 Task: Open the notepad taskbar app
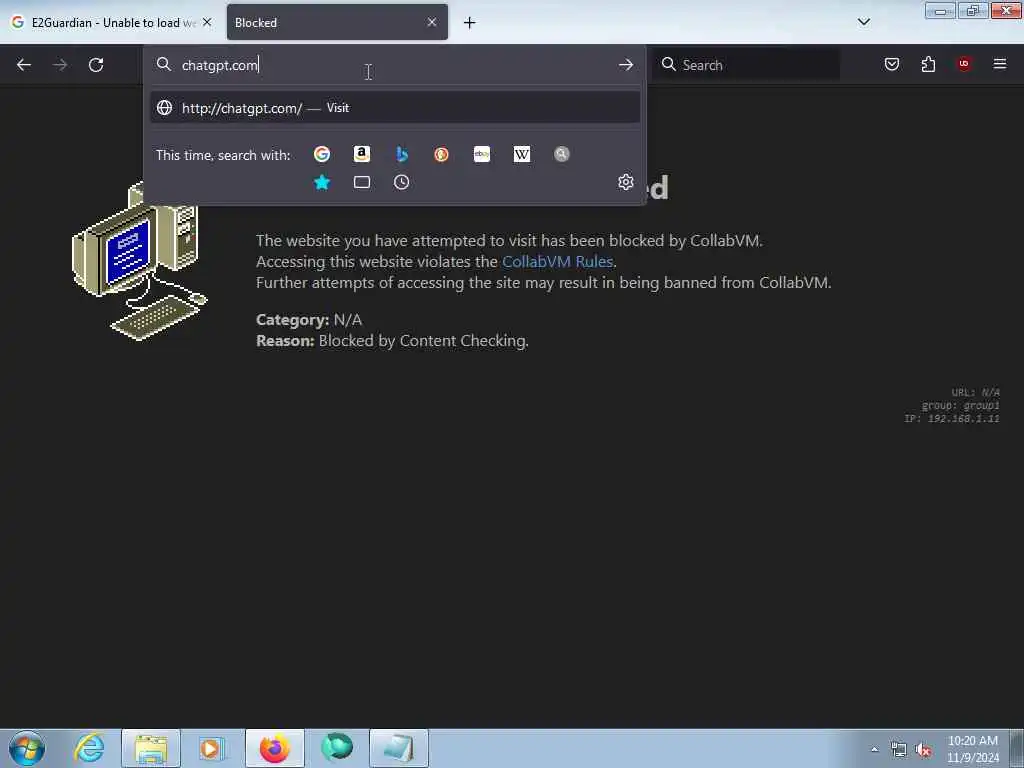(399, 748)
